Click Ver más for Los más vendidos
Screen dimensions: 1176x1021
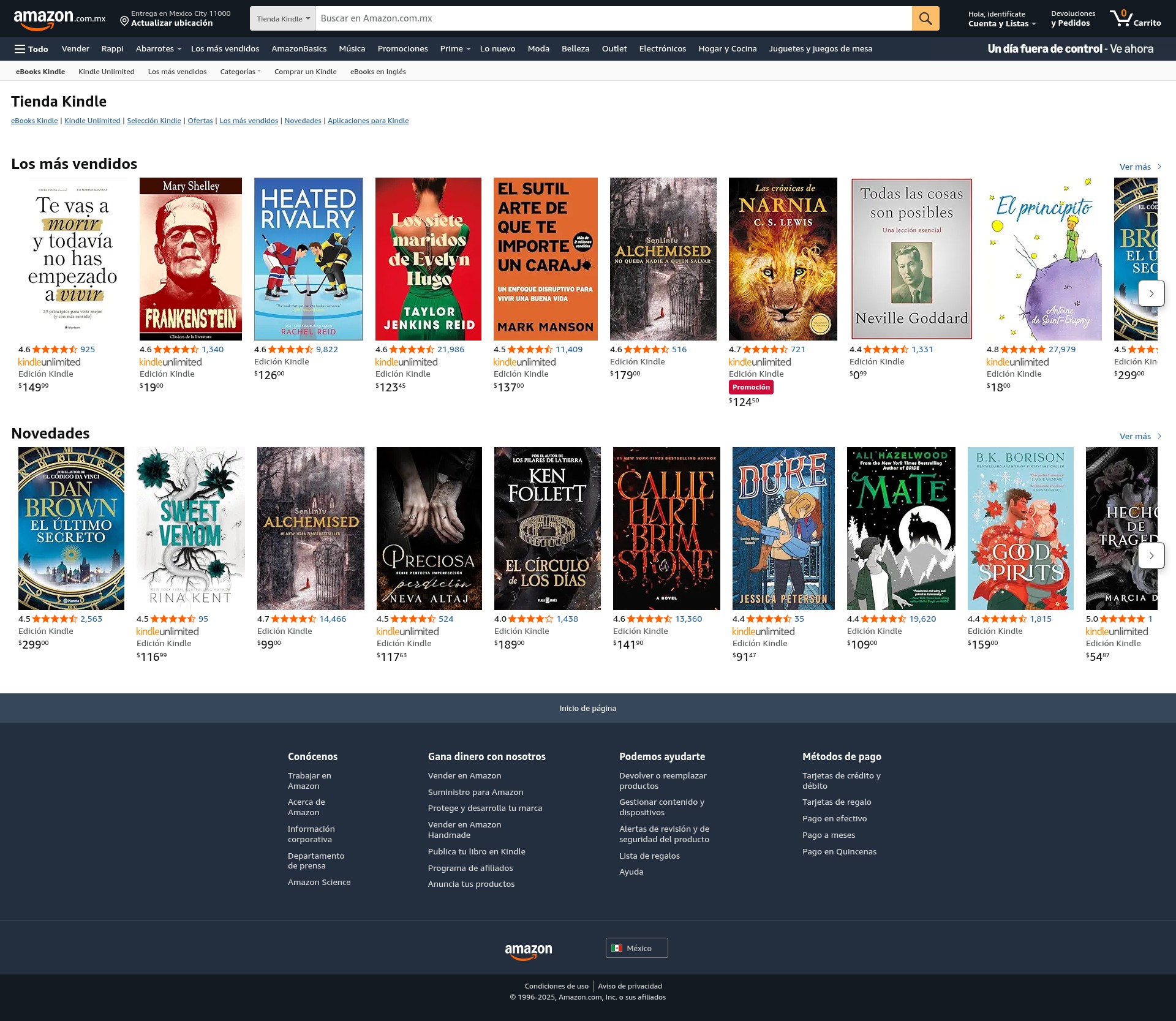pyautogui.click(x=1140, y=167)
